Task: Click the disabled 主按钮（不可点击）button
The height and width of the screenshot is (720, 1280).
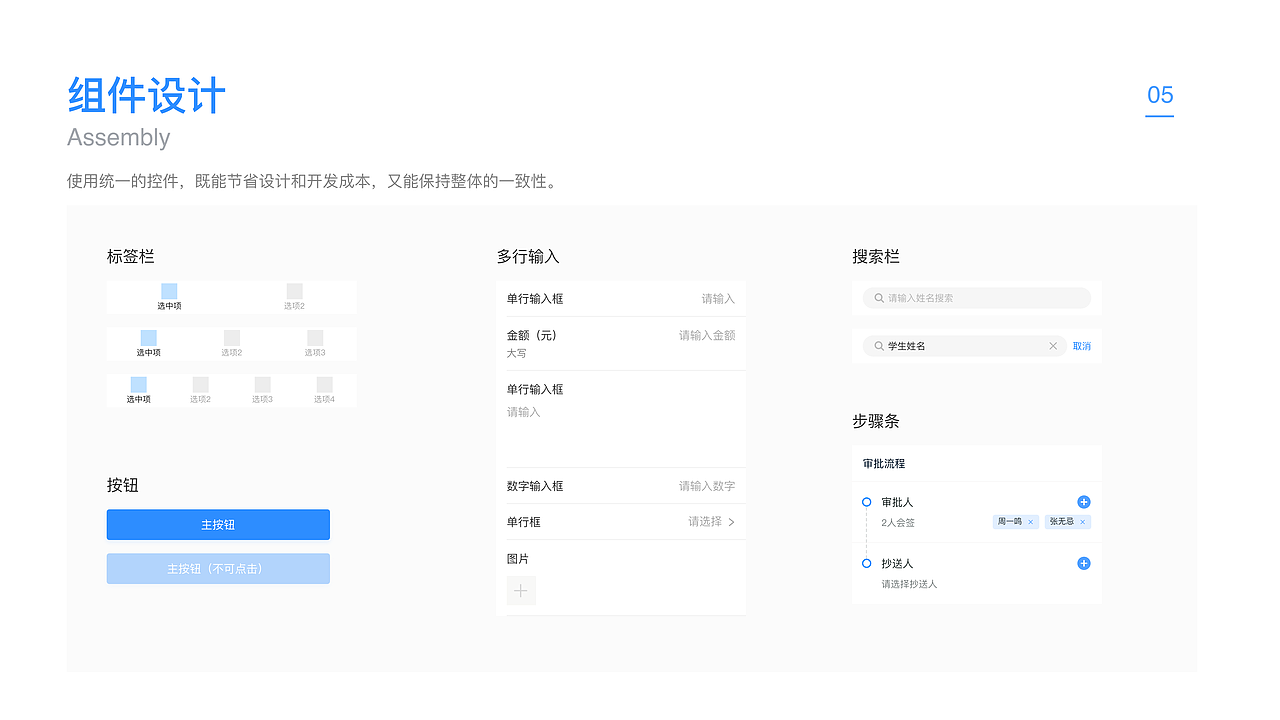Action: [x=218, y=568]
